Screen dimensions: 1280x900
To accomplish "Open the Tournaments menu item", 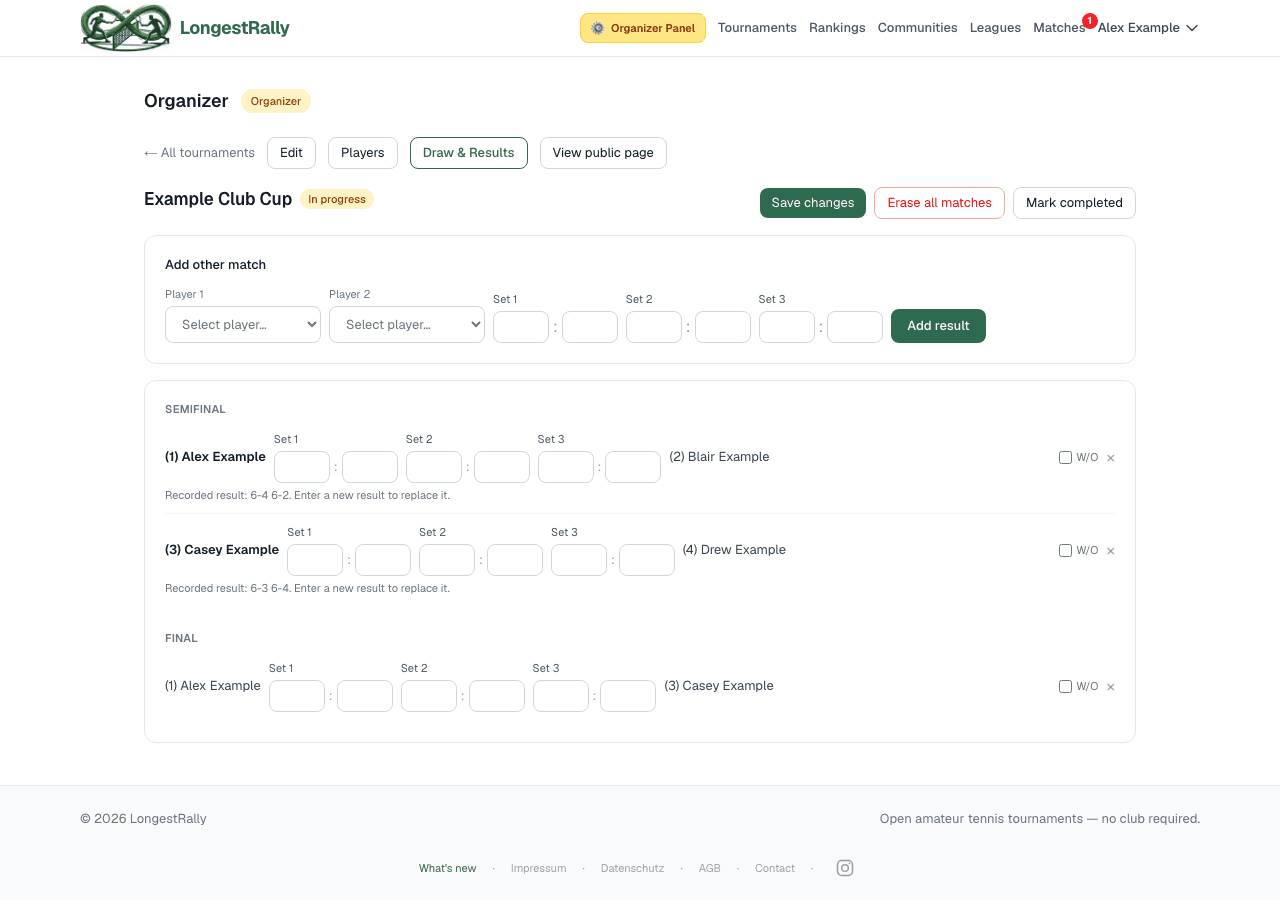I will 757,28.
